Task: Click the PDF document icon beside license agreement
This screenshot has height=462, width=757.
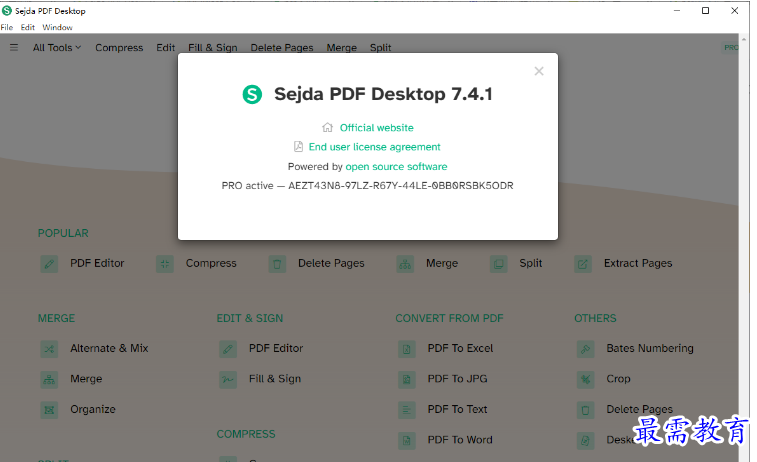Action: [298, 146]
